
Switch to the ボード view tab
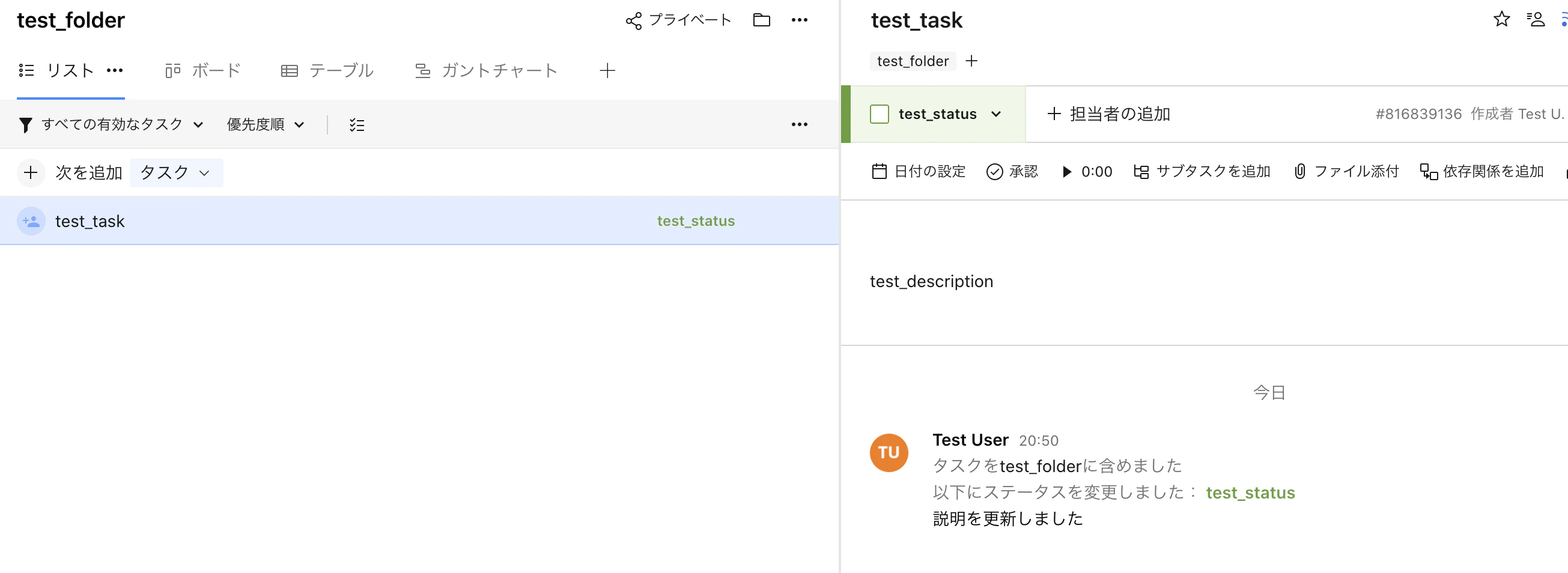(202, 70)
